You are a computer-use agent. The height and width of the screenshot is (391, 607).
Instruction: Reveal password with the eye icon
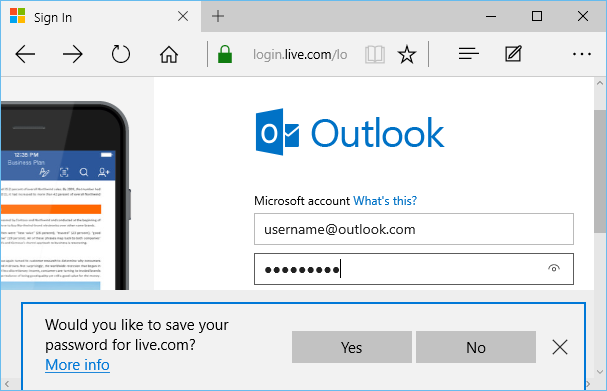pos(554,268)
